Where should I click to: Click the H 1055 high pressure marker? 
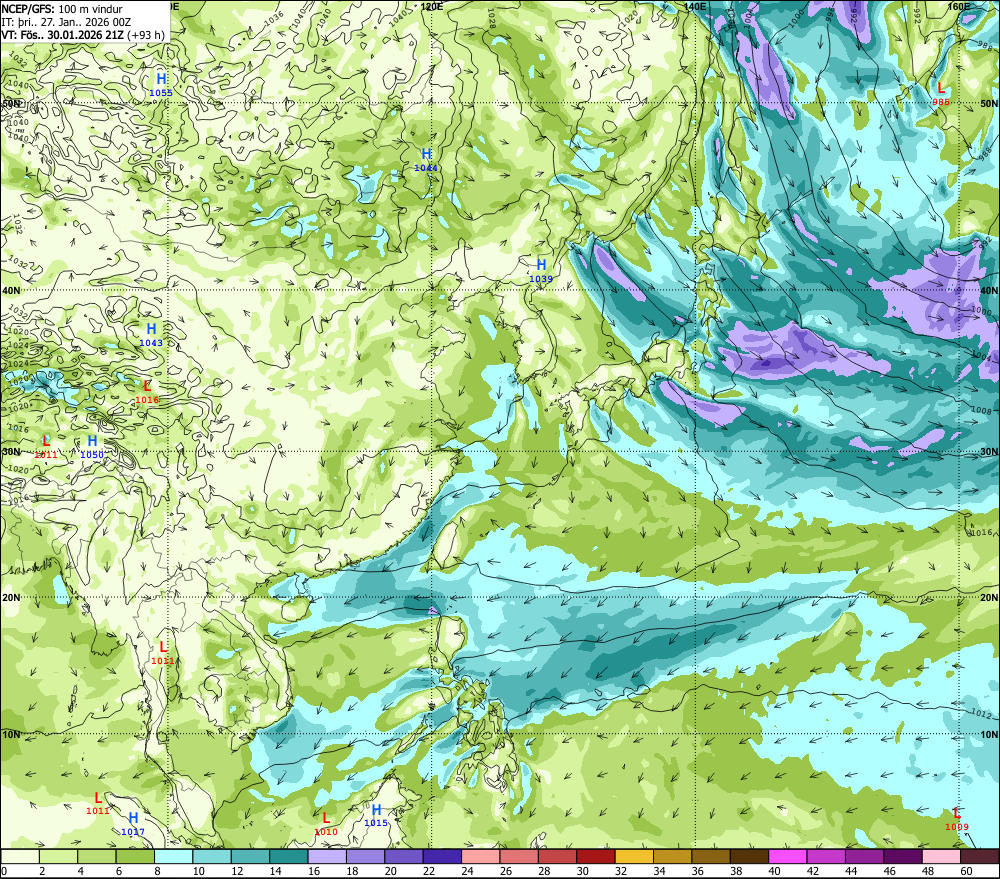pos(161,85)
